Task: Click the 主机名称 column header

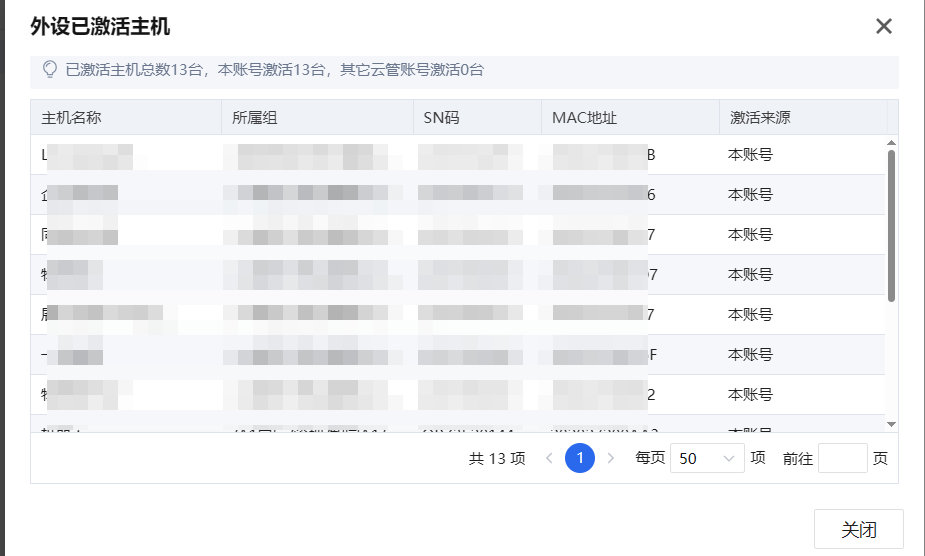Action: [x=71, y=117]
